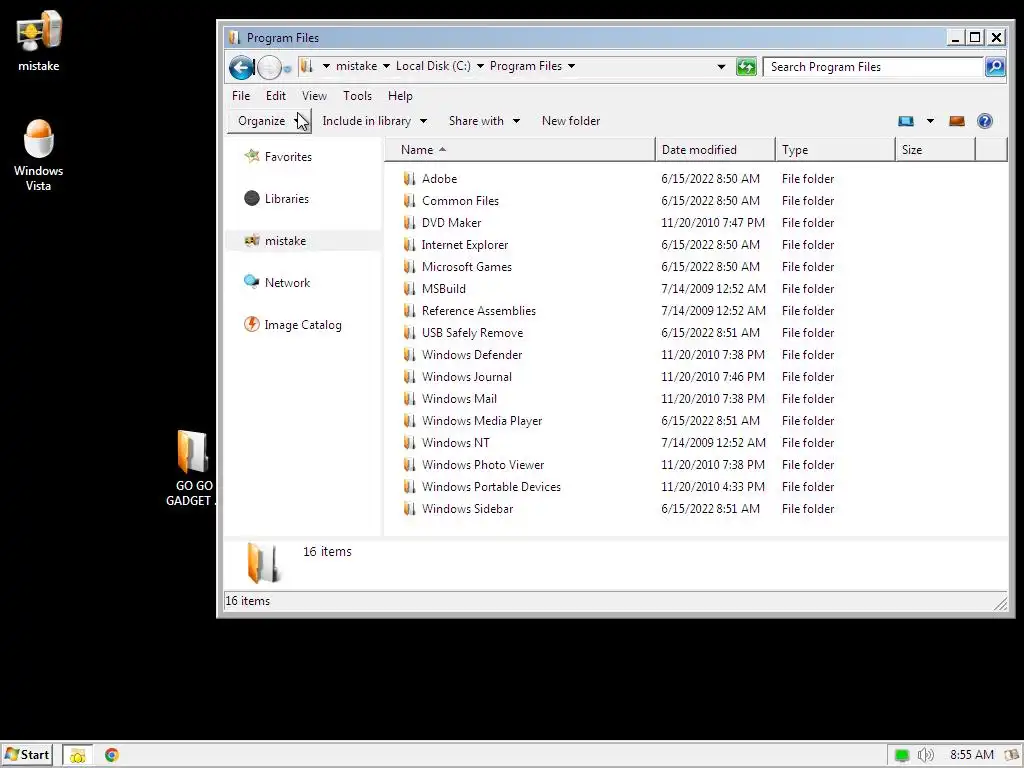Click the Libraries icon in sidebar
The image size is (1024, 768).
point(251,198)
